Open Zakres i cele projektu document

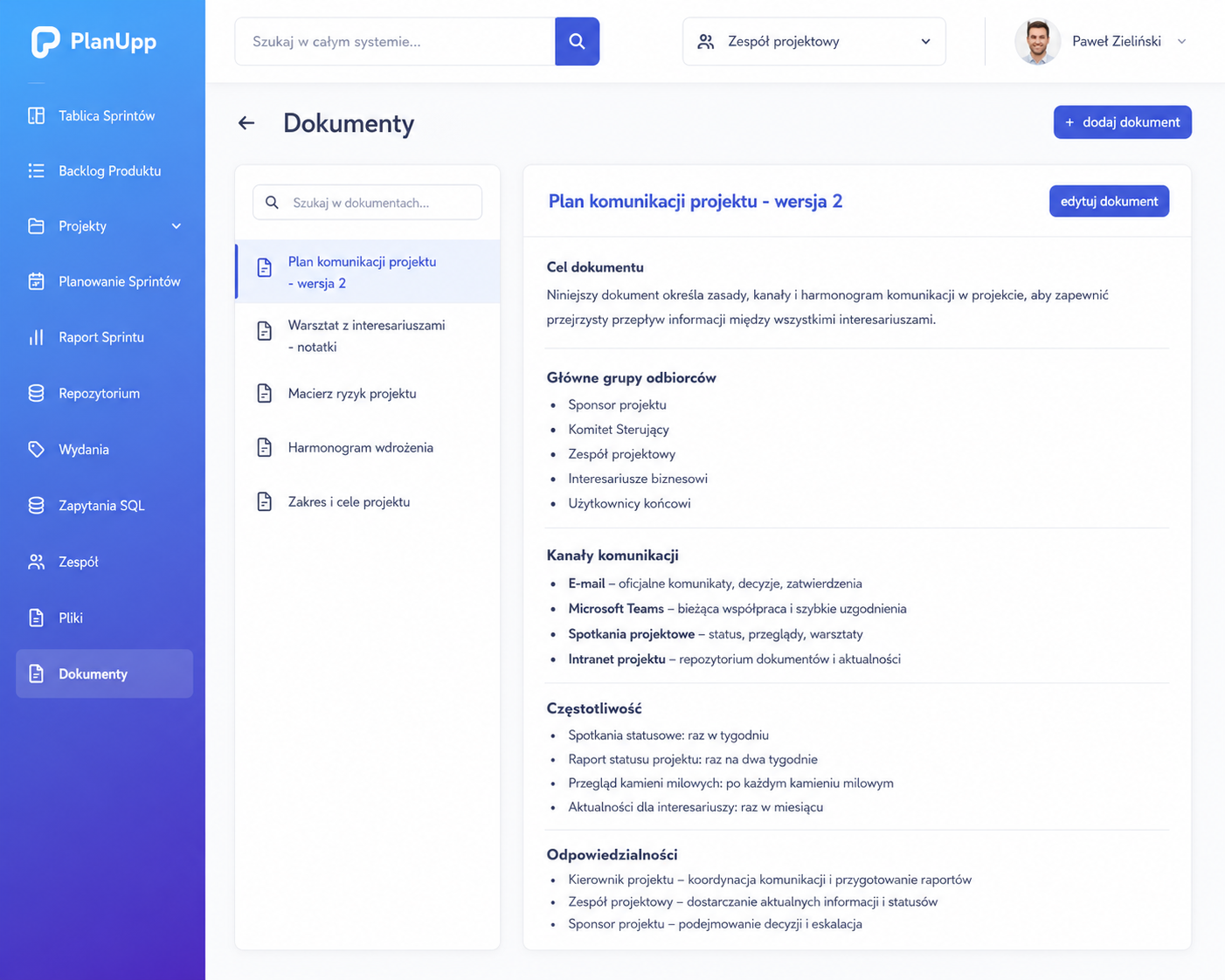tap(368, 501)
